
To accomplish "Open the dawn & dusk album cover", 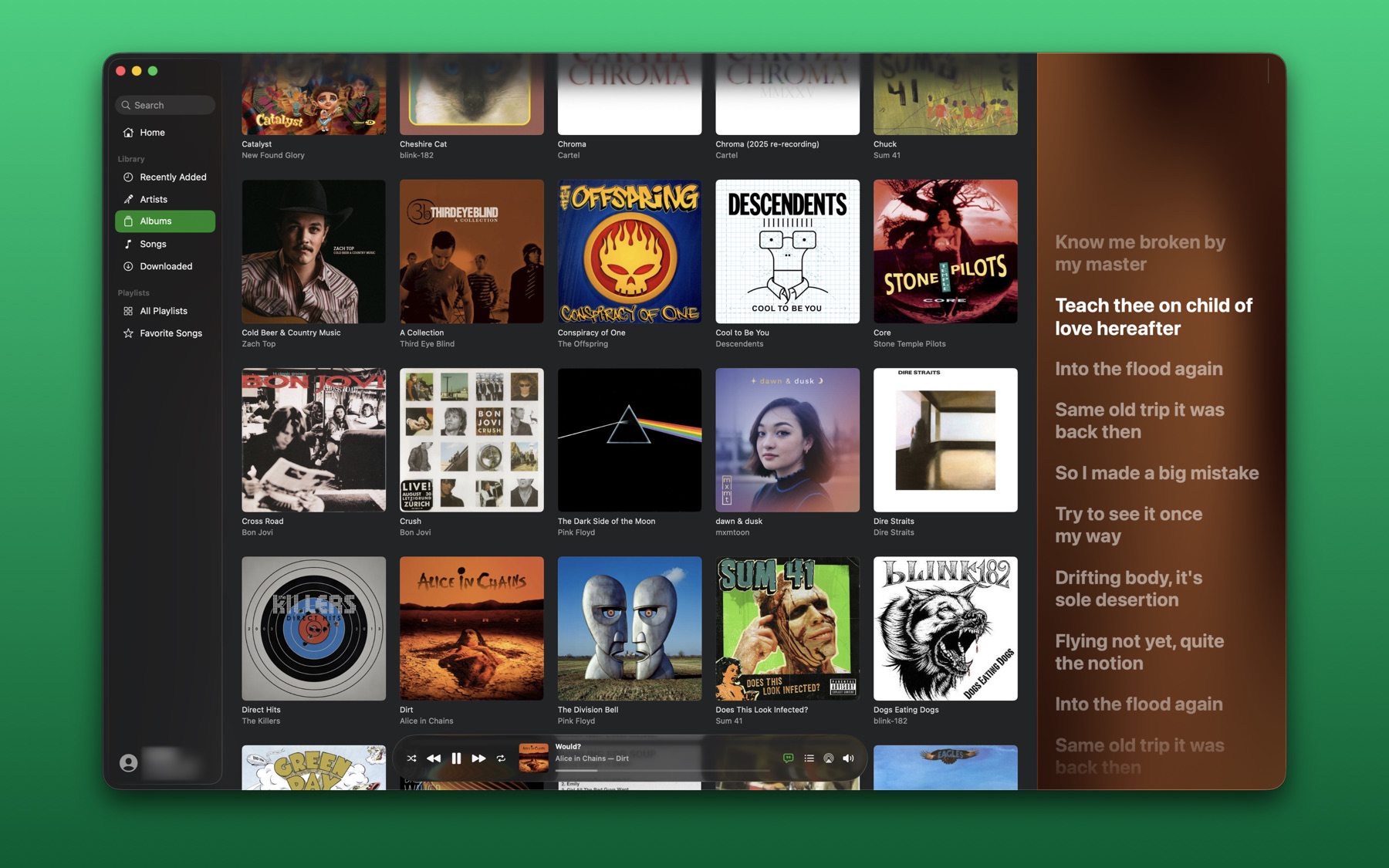I will (787, 440).
